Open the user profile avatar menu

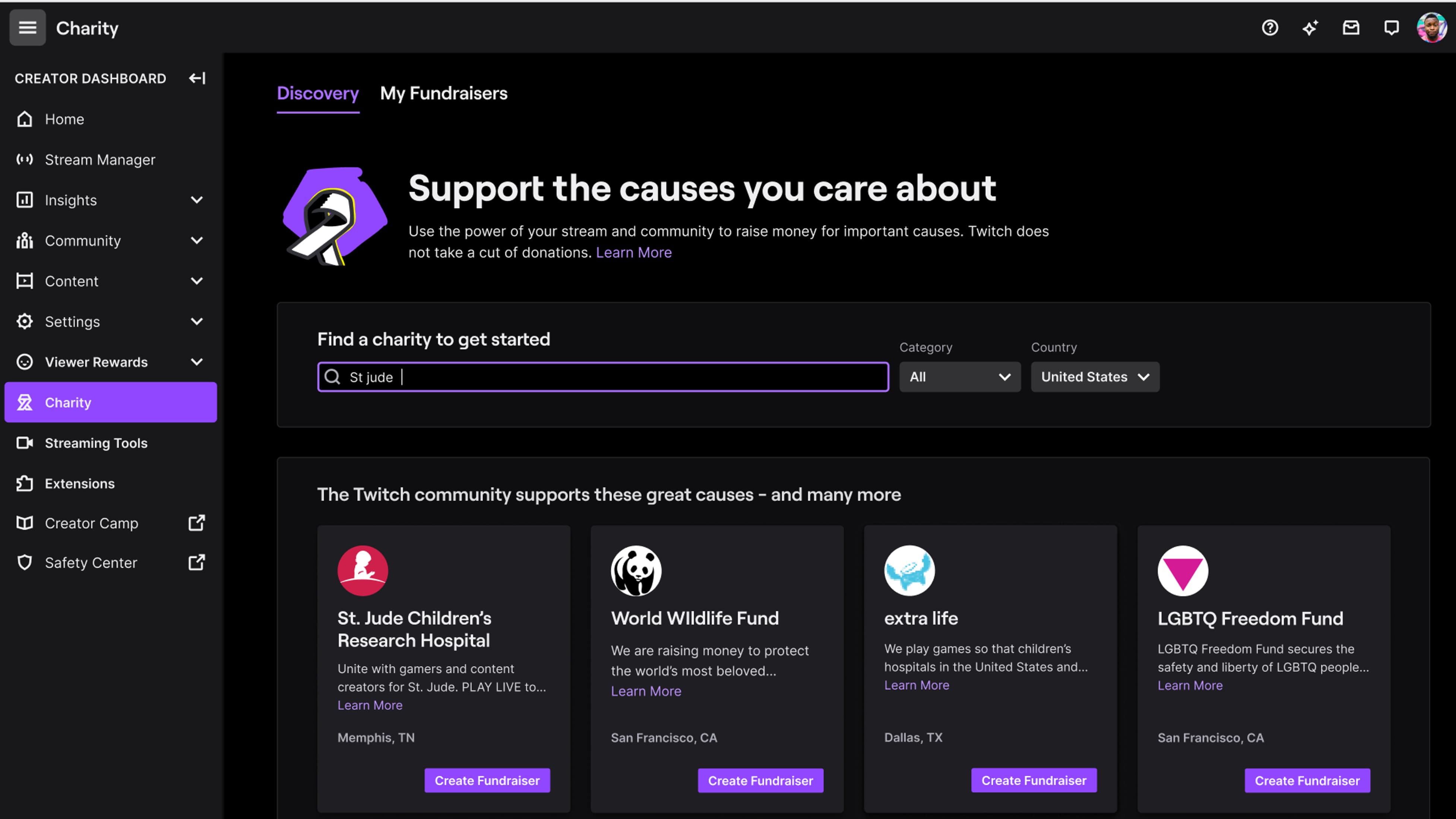(1432, 28)
